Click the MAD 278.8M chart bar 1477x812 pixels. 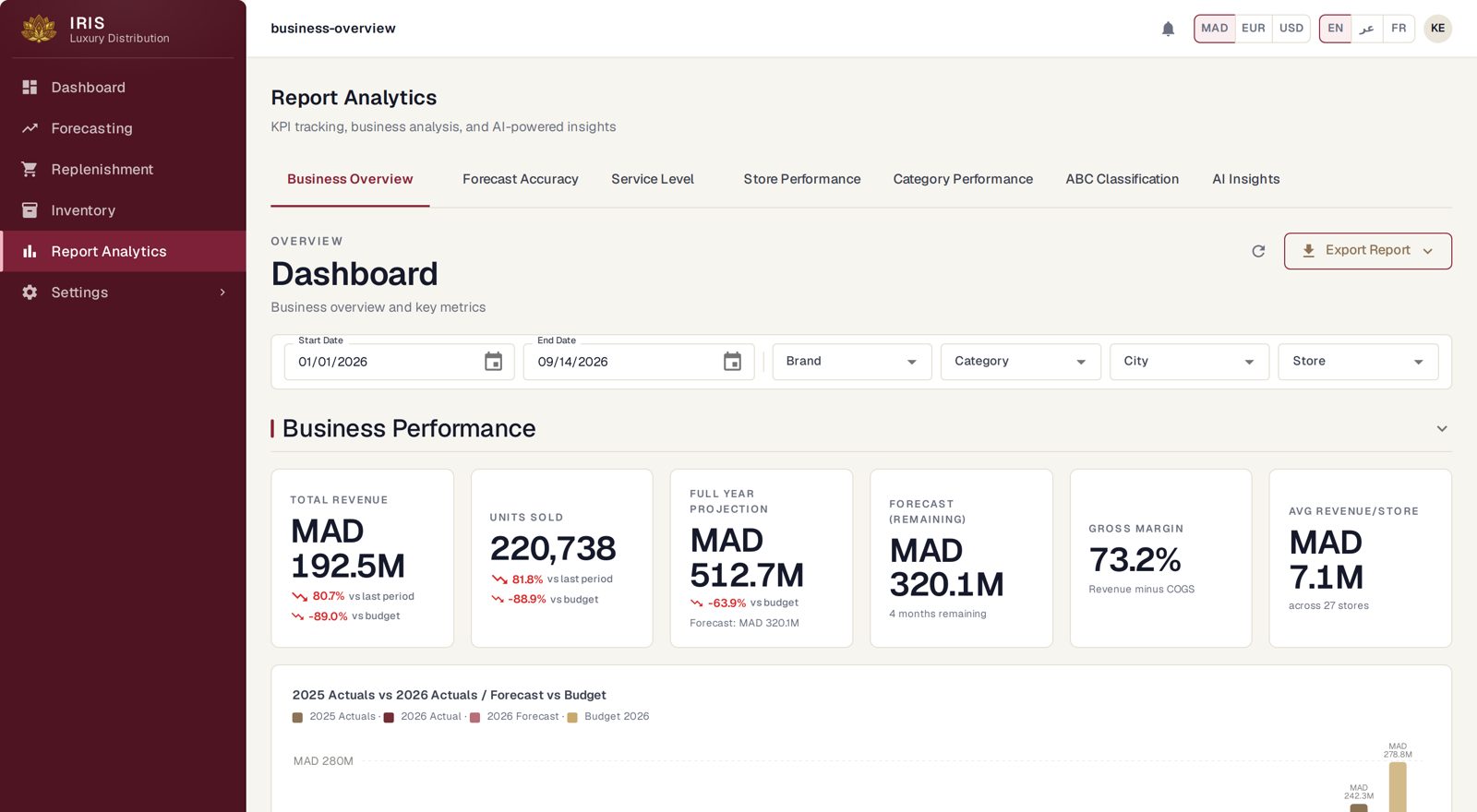(x=1398, y=786)
